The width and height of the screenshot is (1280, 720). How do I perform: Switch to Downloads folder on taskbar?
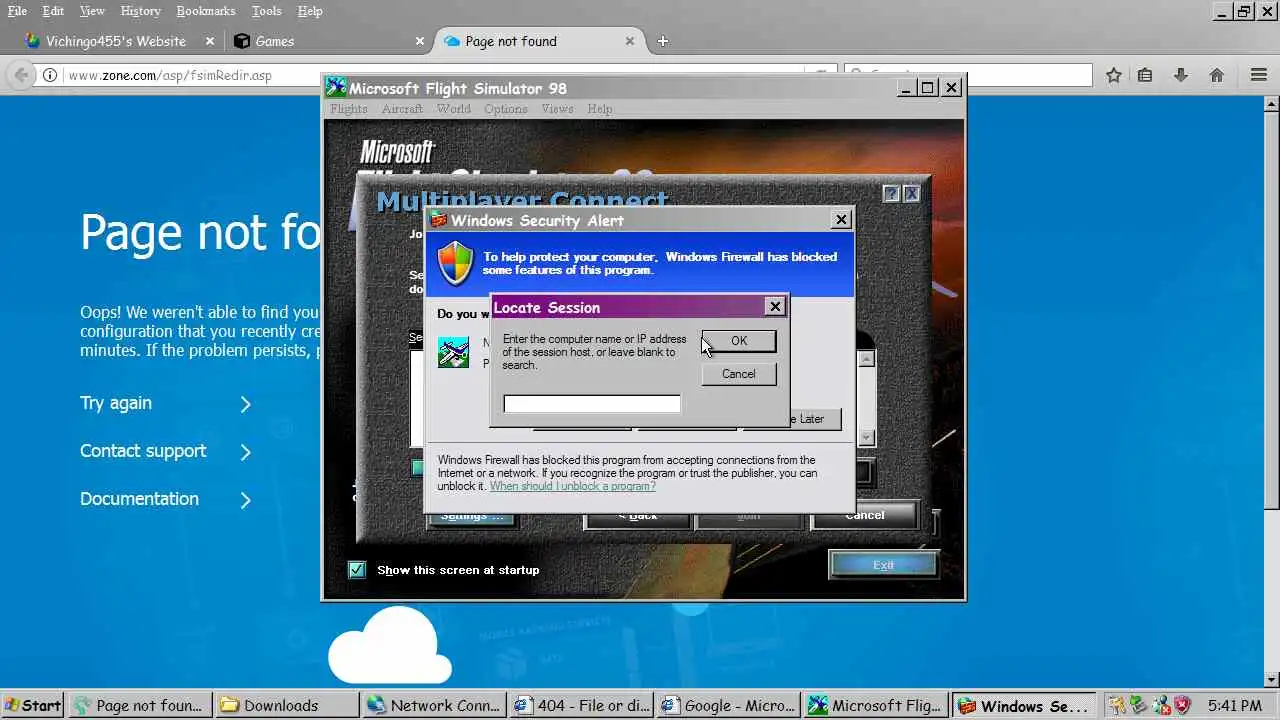pyautogui.click(x=287, y=705)
